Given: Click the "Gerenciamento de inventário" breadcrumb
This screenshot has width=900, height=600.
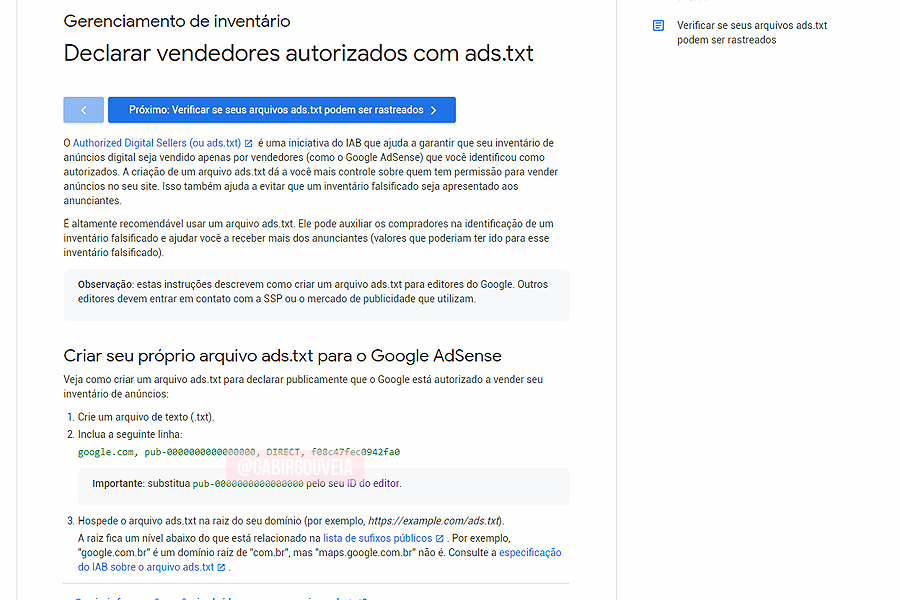Looking at the screenshot, I should tap(177, 21).
